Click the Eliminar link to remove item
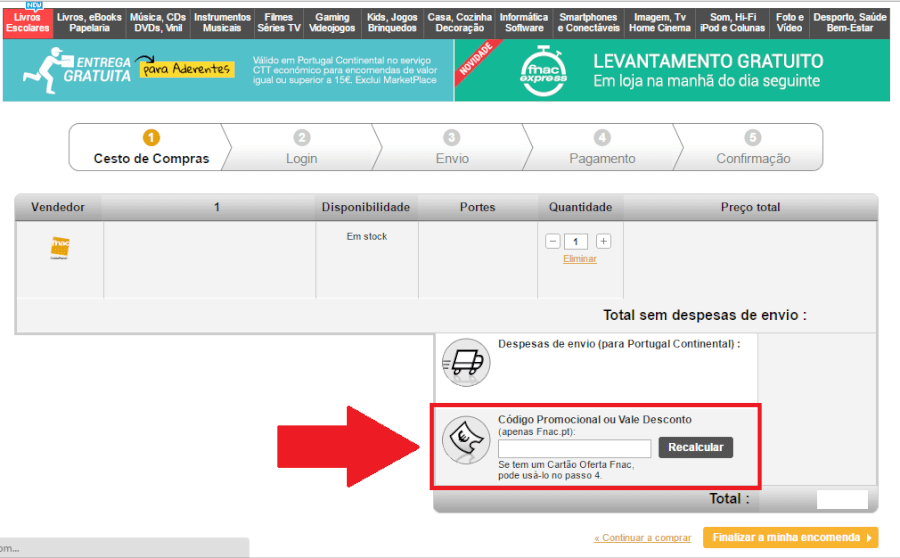Image resolution: width=900 pixels, height=558 pixels. point(580,259)
